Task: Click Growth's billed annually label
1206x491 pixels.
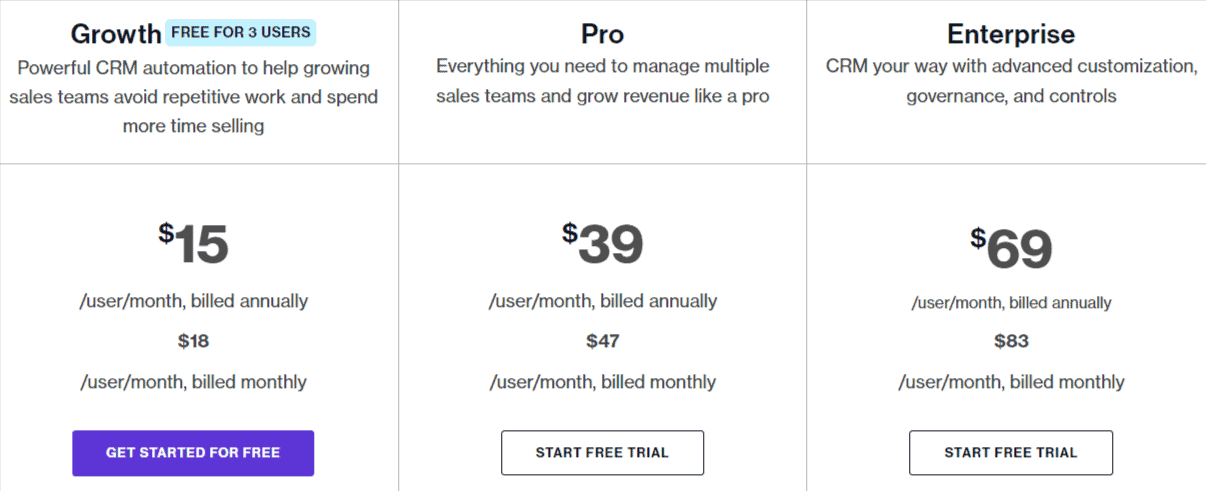Action: pyautogui.click(x=193, y=301)
